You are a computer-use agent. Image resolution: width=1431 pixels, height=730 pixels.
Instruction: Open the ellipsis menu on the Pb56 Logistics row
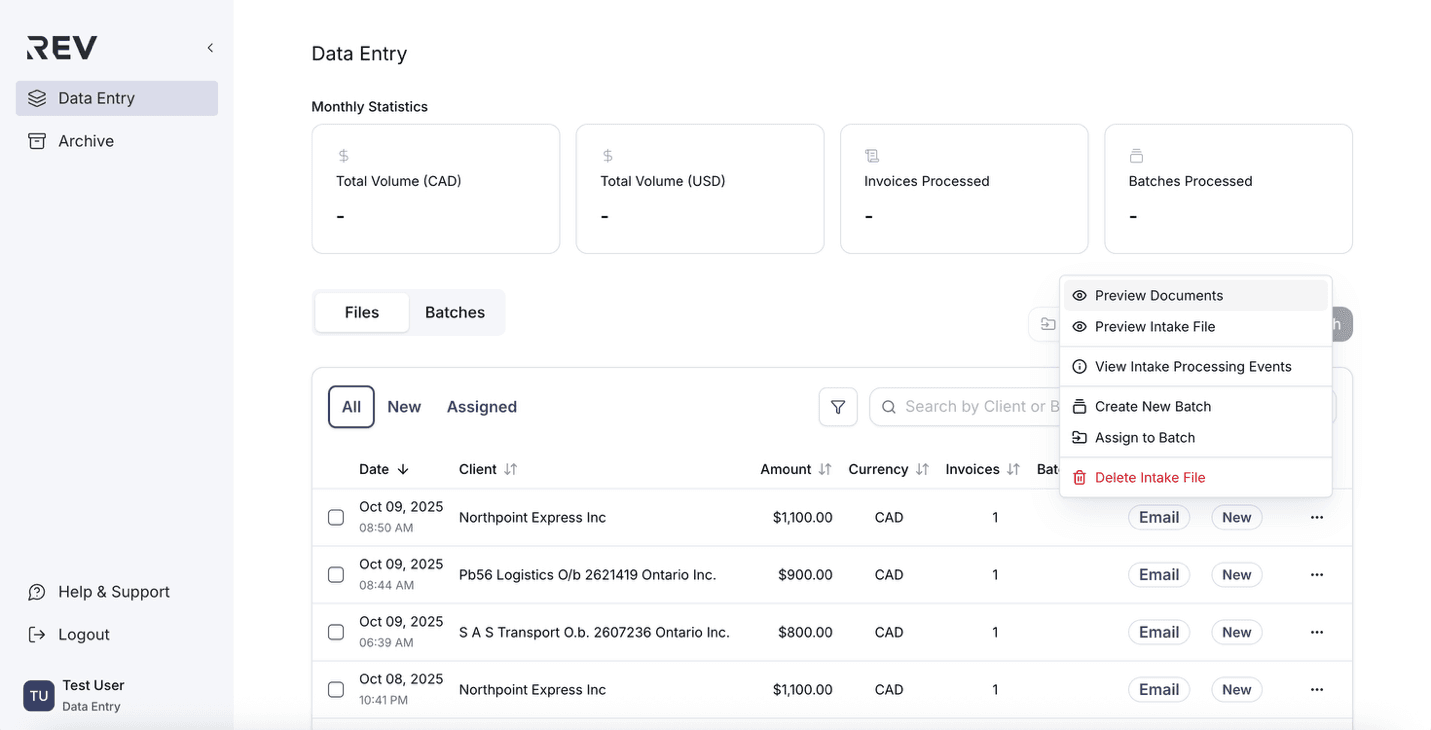pos(1317,574)
